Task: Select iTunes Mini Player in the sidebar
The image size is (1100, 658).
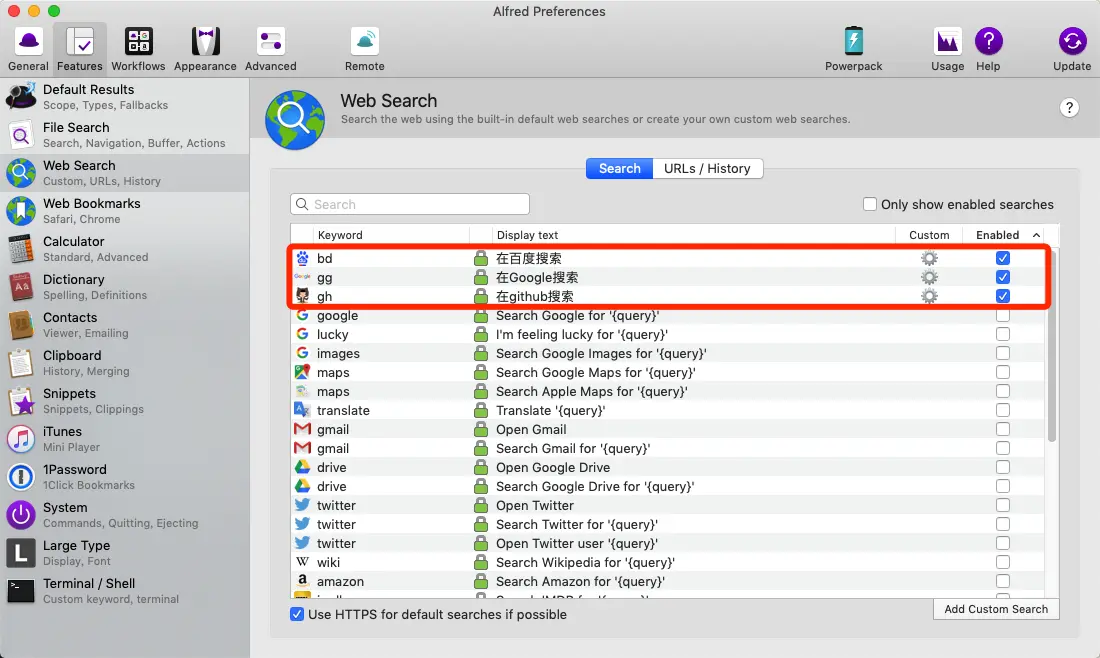Action: tap(125, 438)
